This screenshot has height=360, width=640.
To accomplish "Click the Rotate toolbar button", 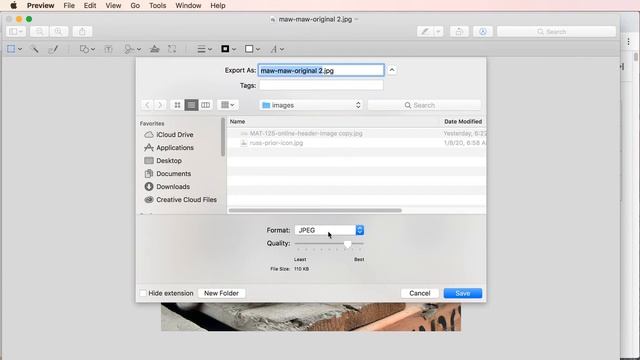I will point(459,31).
